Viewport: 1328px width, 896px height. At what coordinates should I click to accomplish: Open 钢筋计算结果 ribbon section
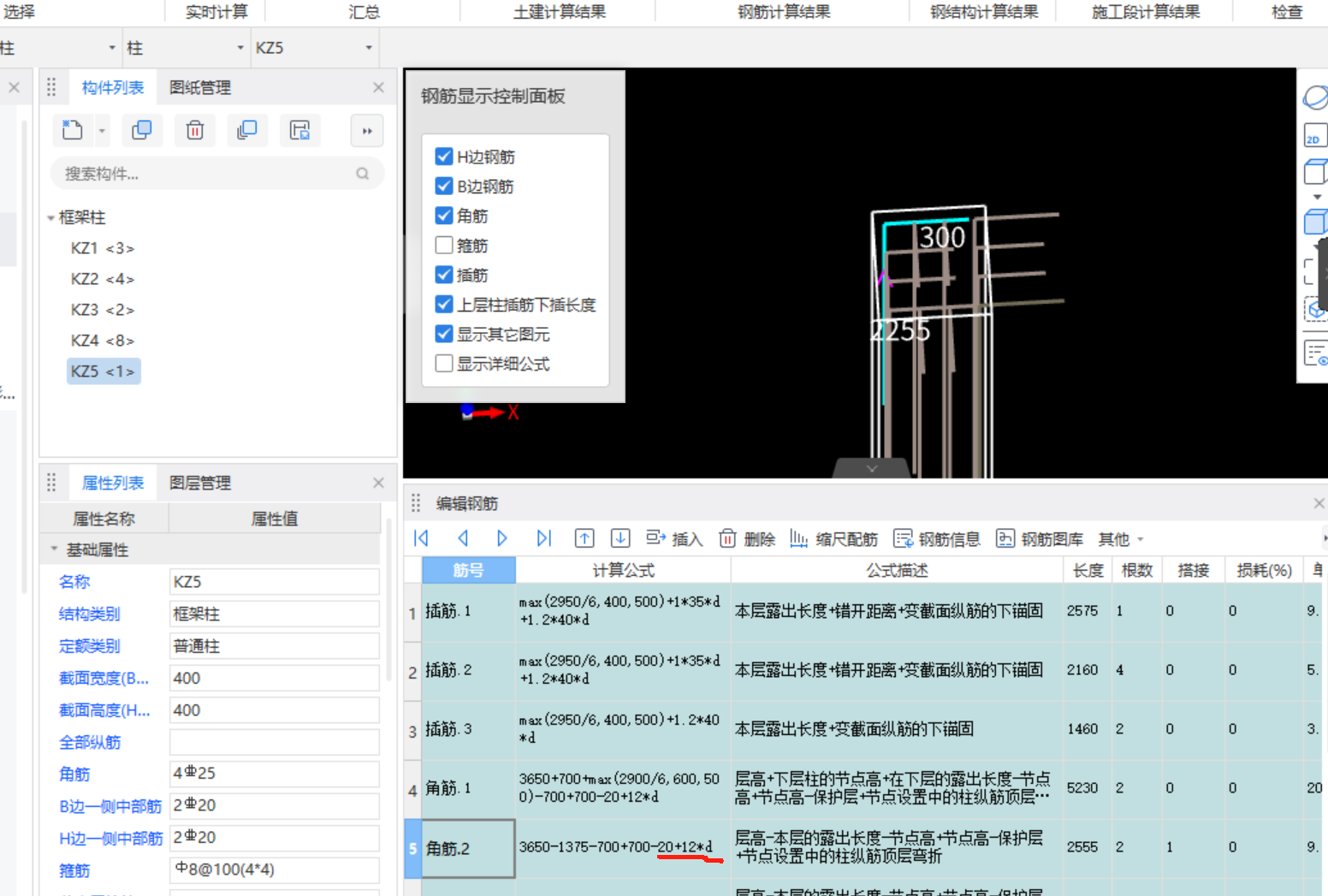pos(784,12)
